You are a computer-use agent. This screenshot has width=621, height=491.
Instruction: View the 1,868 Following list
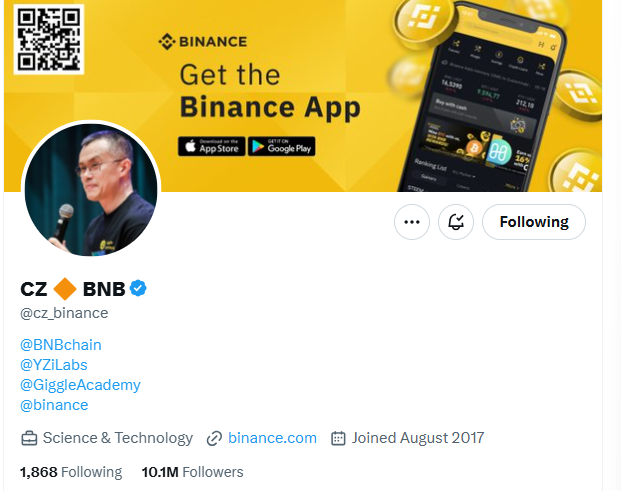coord(71,472)
